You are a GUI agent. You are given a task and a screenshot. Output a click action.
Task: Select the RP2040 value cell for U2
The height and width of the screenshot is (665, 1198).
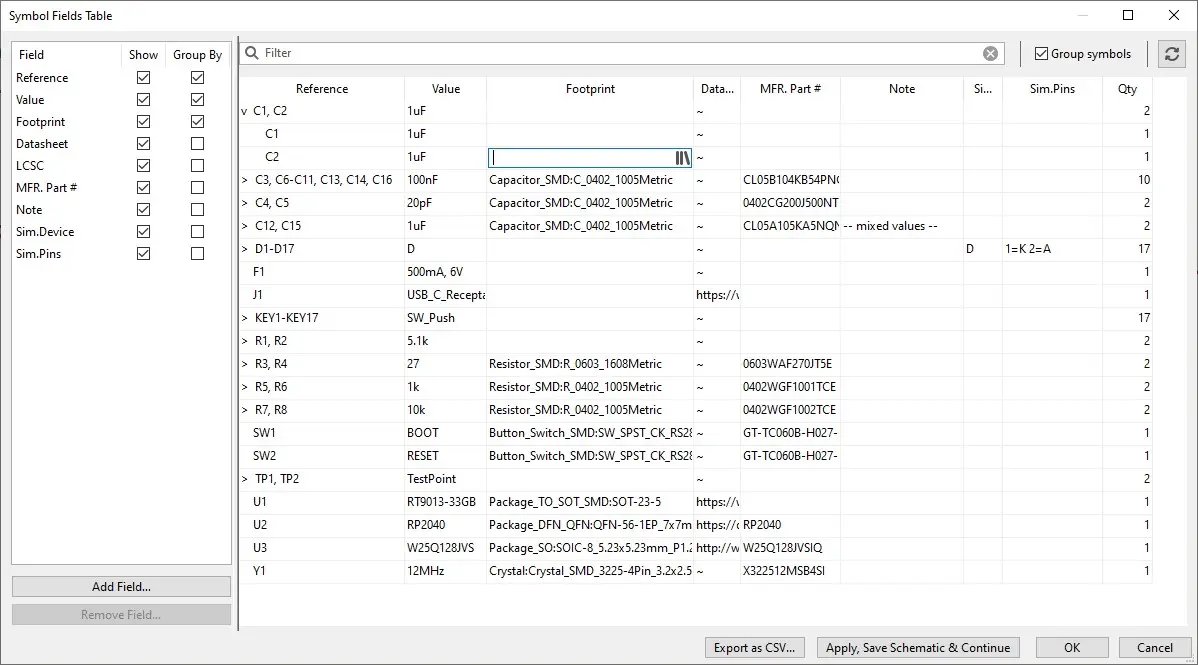click(x=445, y=525)
